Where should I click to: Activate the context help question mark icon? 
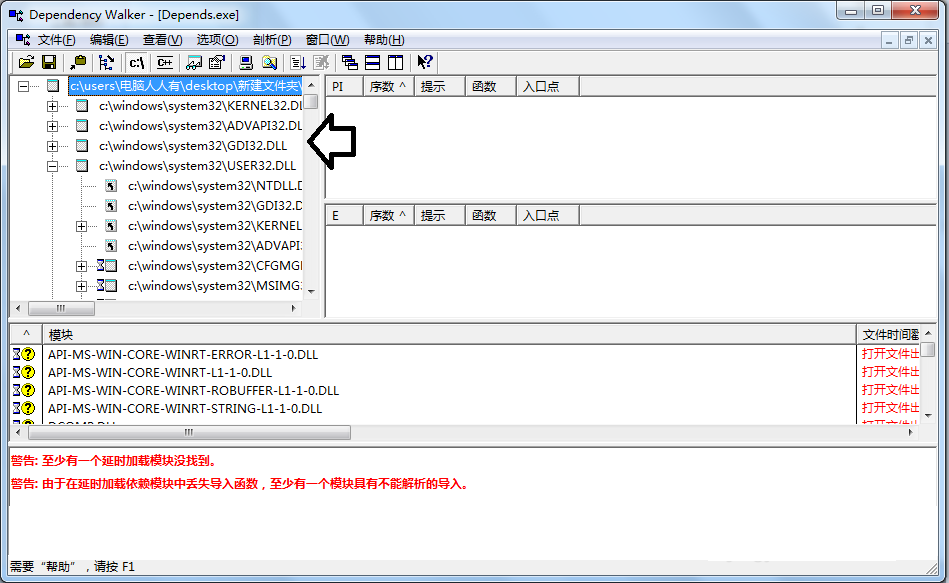[424, 62]
